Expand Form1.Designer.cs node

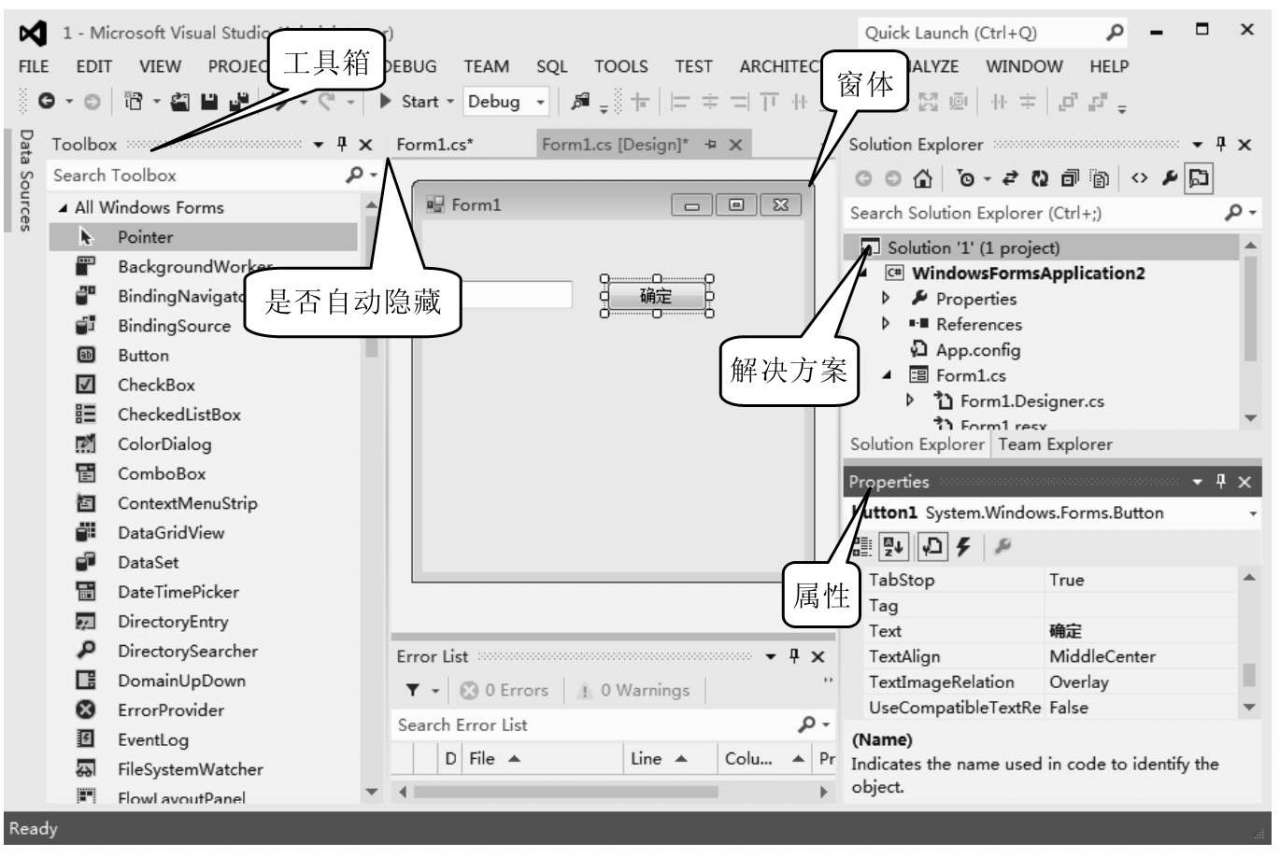pyautogui.click(x=910, y=401)
